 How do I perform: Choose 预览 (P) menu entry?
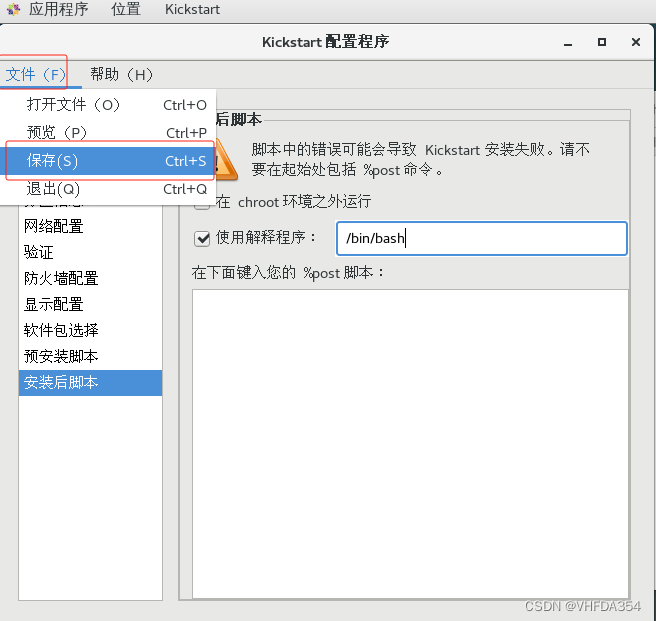coord(108,133)
